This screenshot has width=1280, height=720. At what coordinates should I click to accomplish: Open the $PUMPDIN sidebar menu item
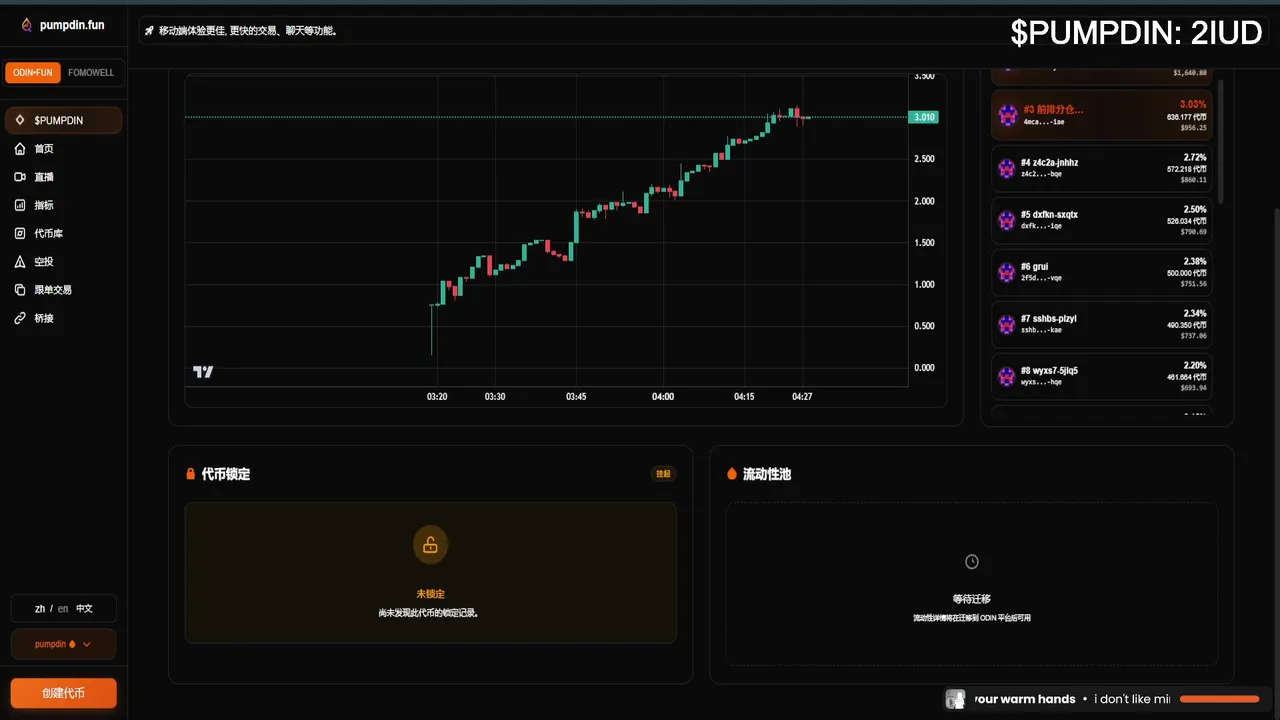(63, 120)
